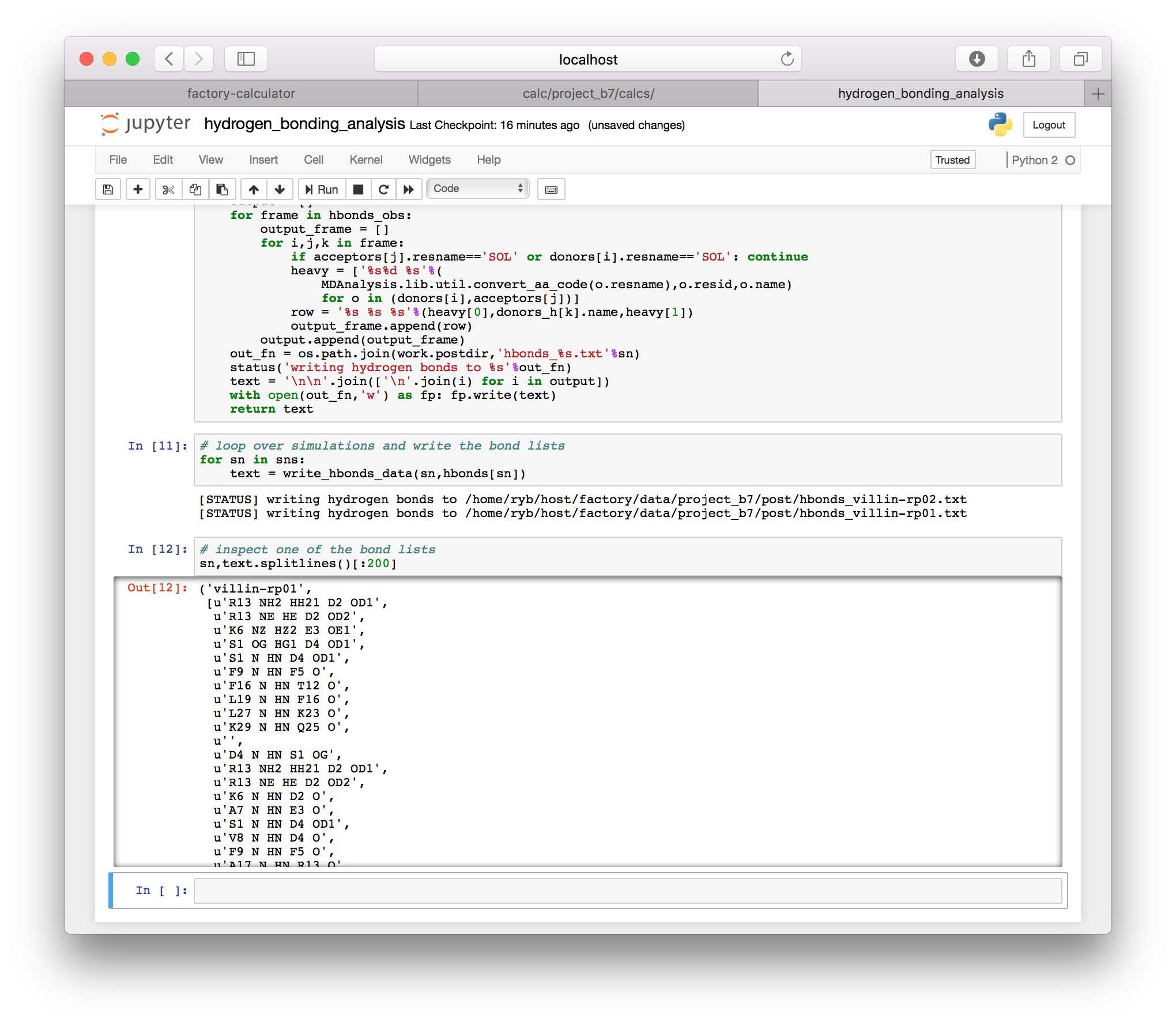Reload the localhost page
Viewport: 1176px width, 1026px height.
click(787, 59)
